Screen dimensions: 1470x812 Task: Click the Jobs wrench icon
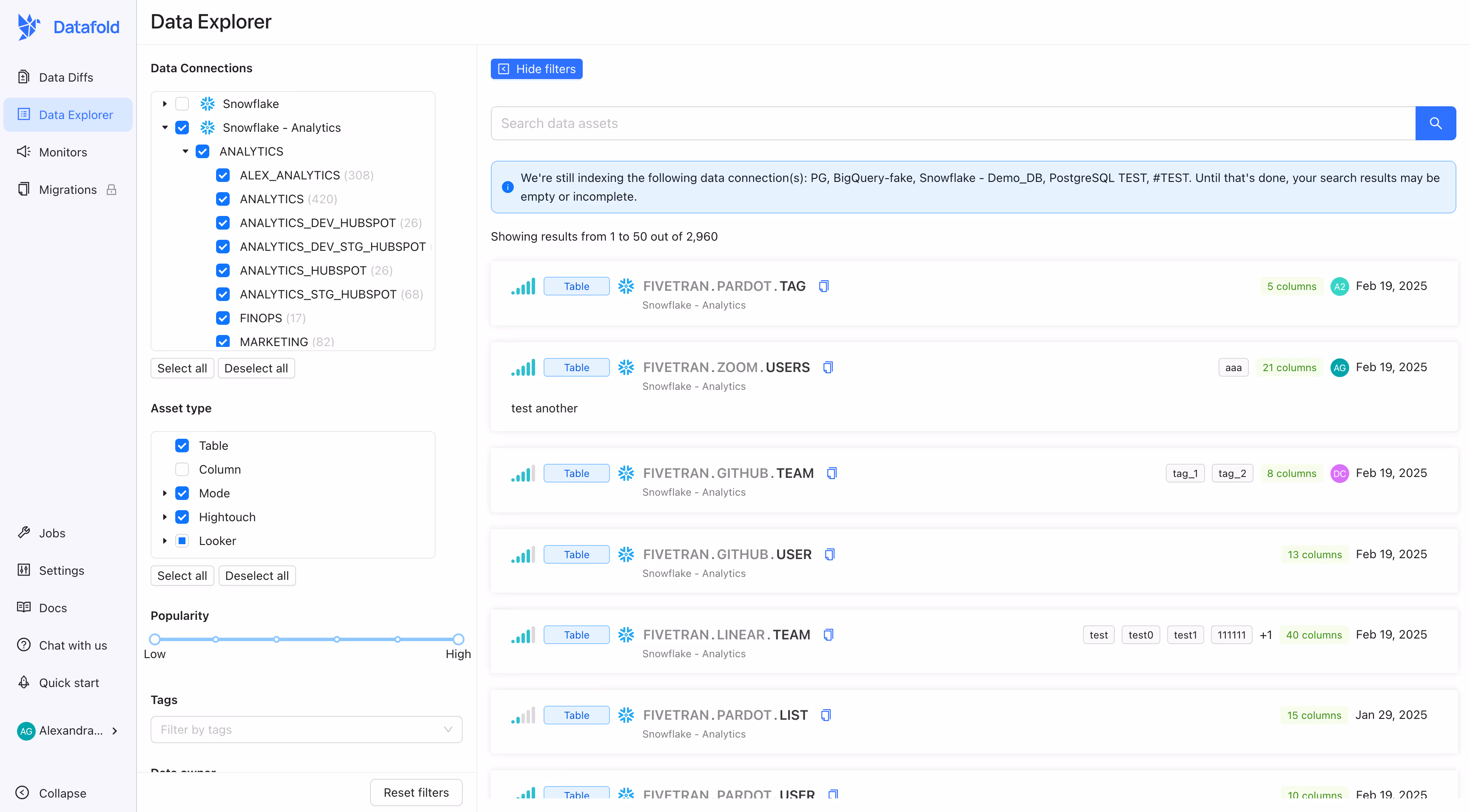tap(23, 533)
